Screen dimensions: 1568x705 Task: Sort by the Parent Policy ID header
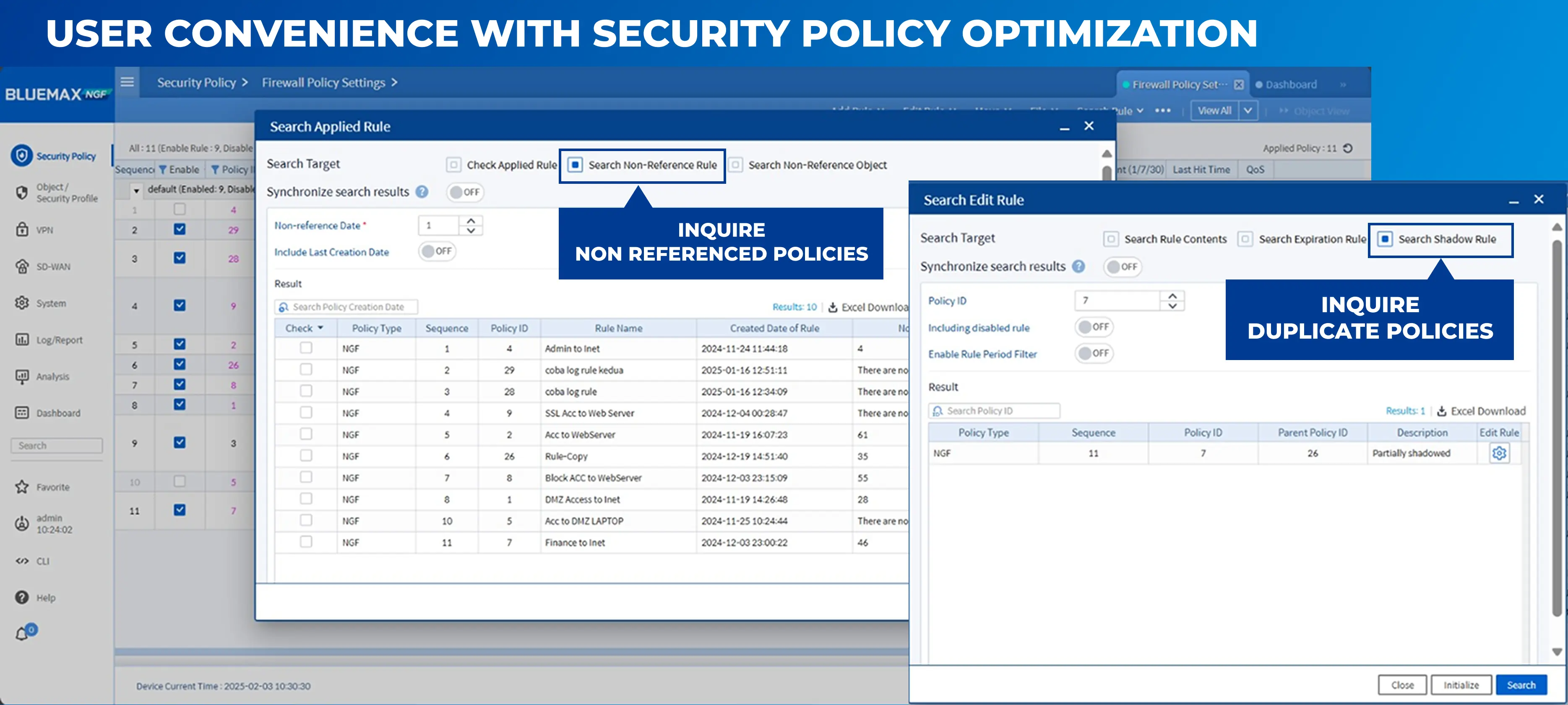click(x=1313, y=432)
